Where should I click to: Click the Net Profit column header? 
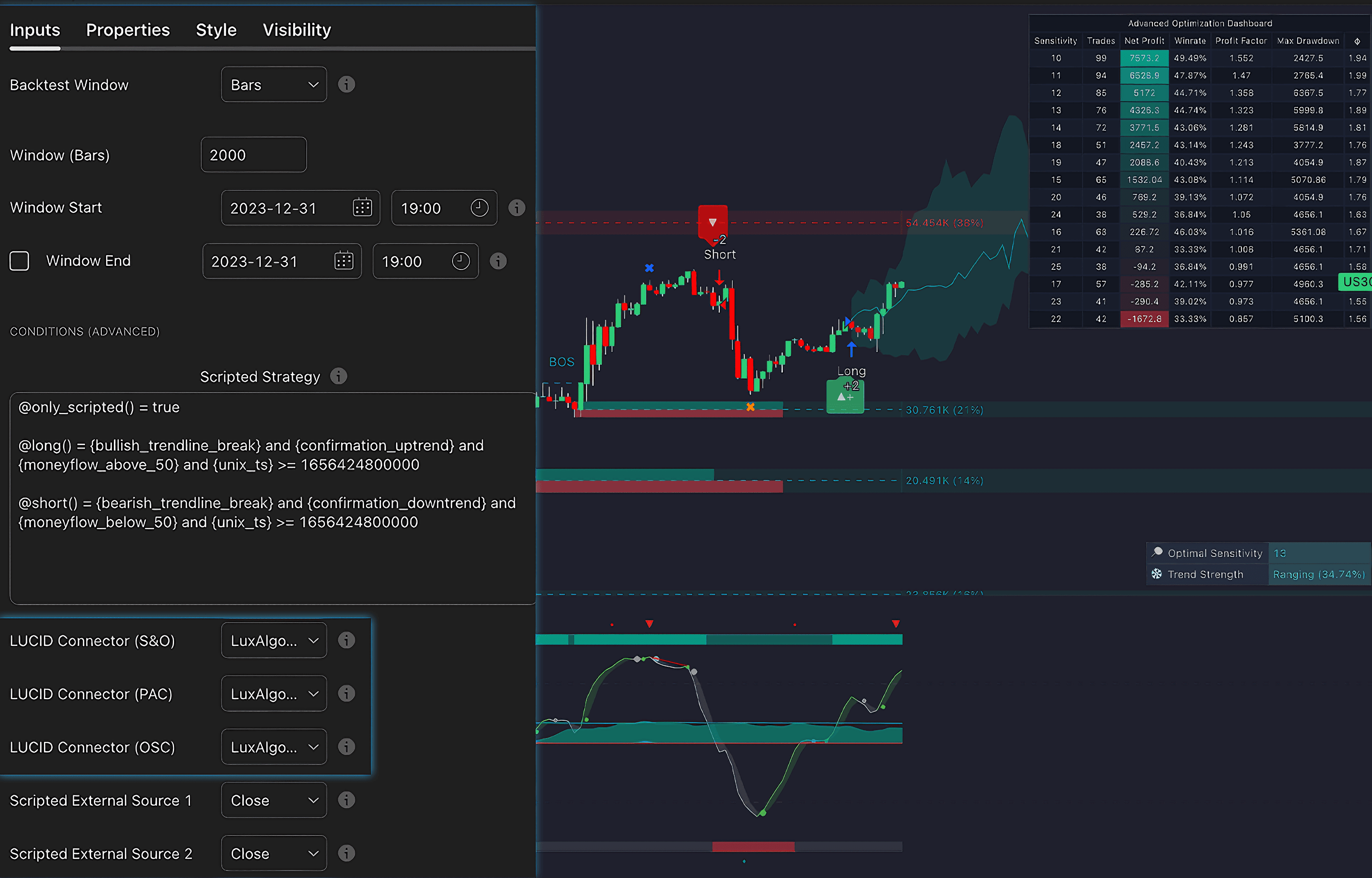pyautogui.click(x=1144, y=41)
